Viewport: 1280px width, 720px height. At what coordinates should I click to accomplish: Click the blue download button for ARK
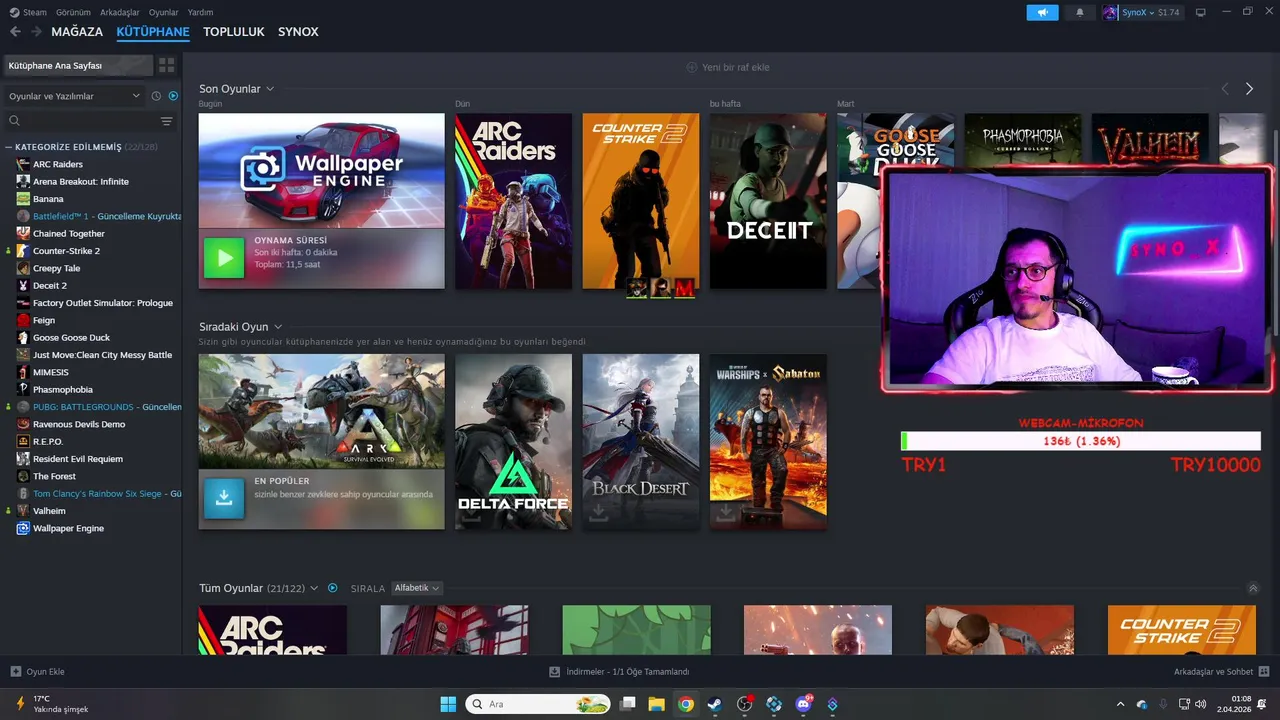point(224,498)
